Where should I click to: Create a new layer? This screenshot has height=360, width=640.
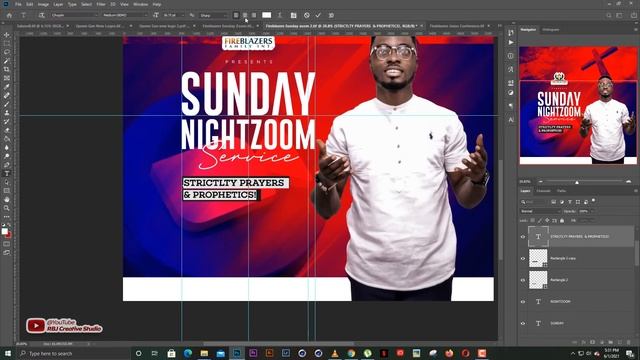point(620,342)
